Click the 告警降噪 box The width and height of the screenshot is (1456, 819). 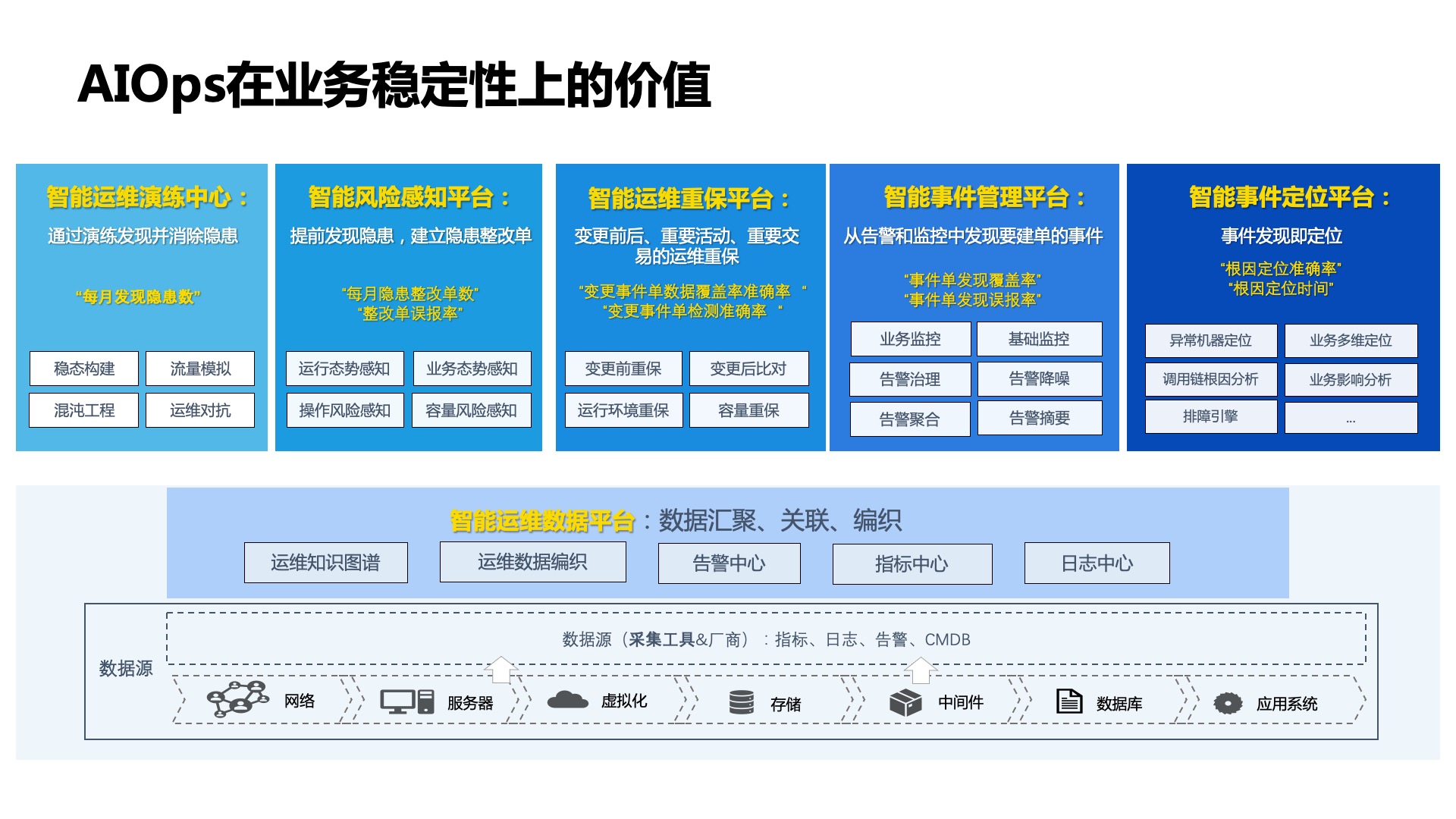pos(1039,379)
